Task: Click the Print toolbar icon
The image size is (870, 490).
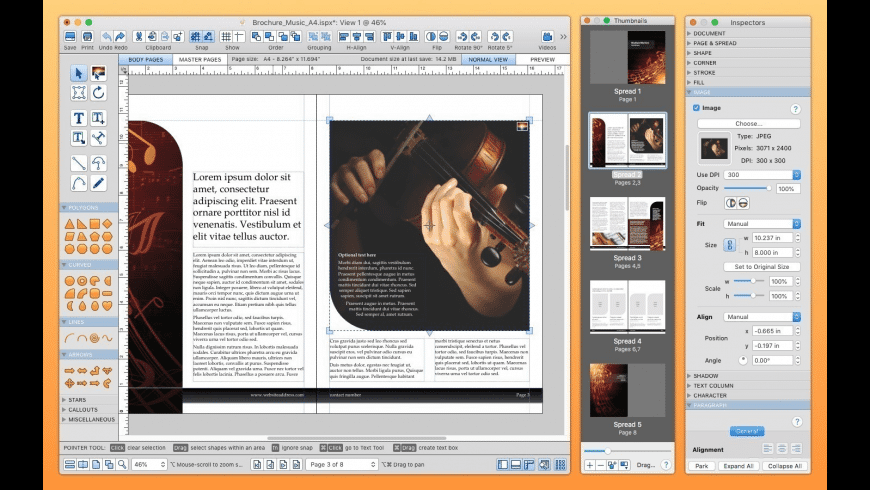Action: click(87, 37)
